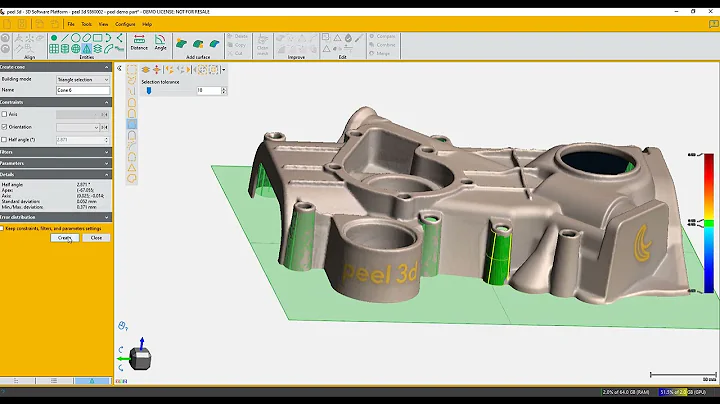Image resolution: width=720 pixels, height=404 pixels.
Task: Click the Selection tolerance value field
Action: tap(209, 90)
